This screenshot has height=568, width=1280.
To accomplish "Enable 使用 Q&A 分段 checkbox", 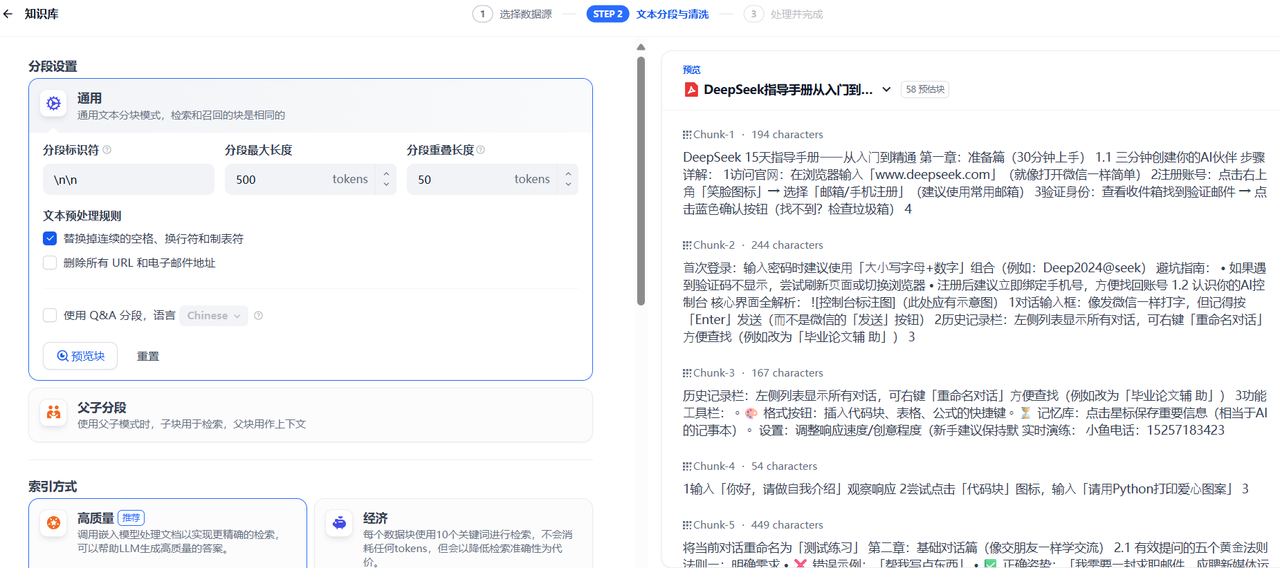I will (x=50, y=316).
